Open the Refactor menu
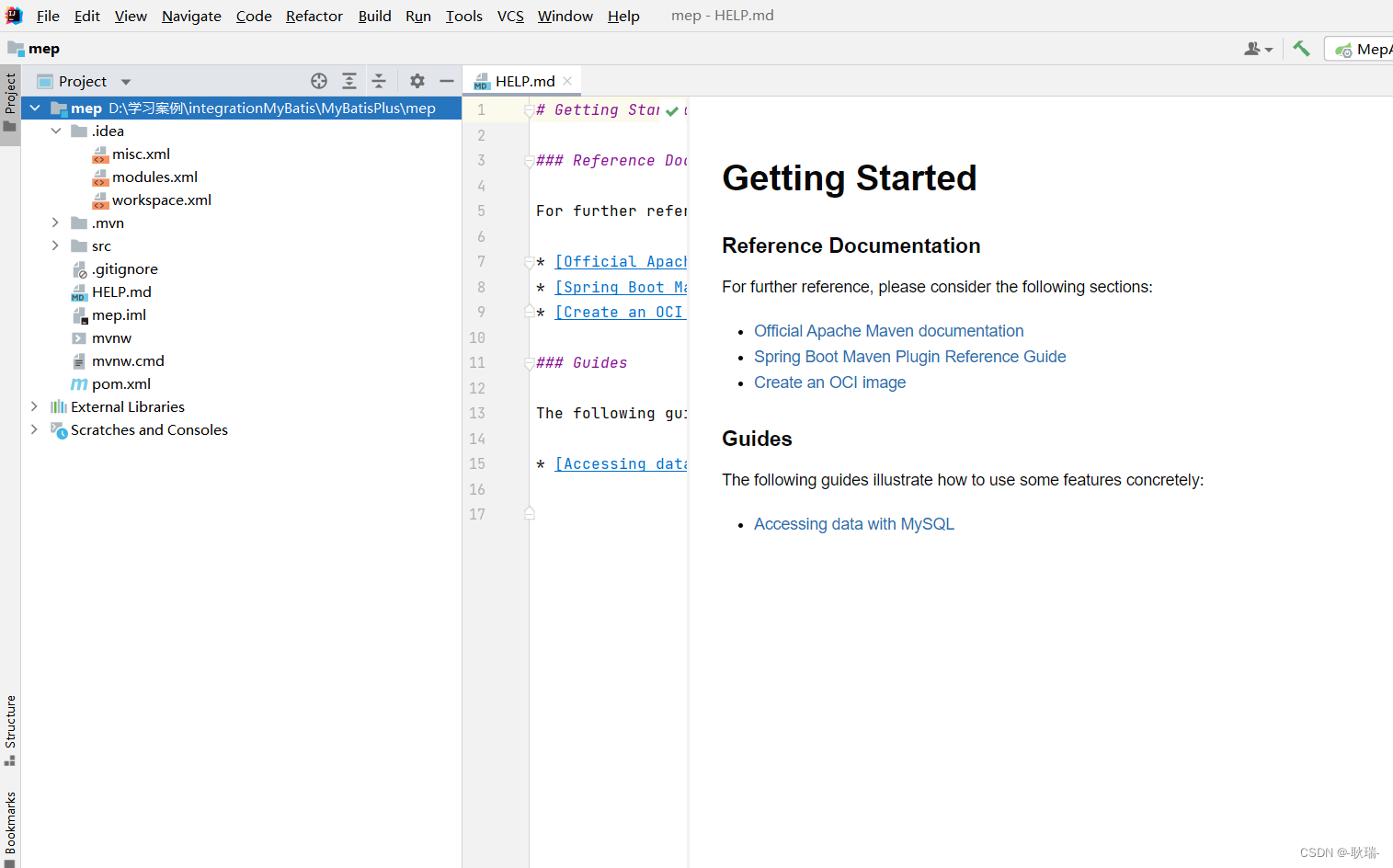 tap(314, 16)
